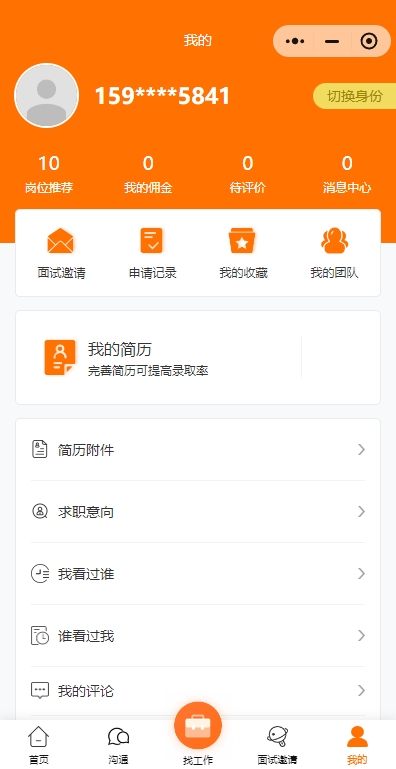Open the 谁看过我 row label
This screenshot has width=396, height=769.
86,636
